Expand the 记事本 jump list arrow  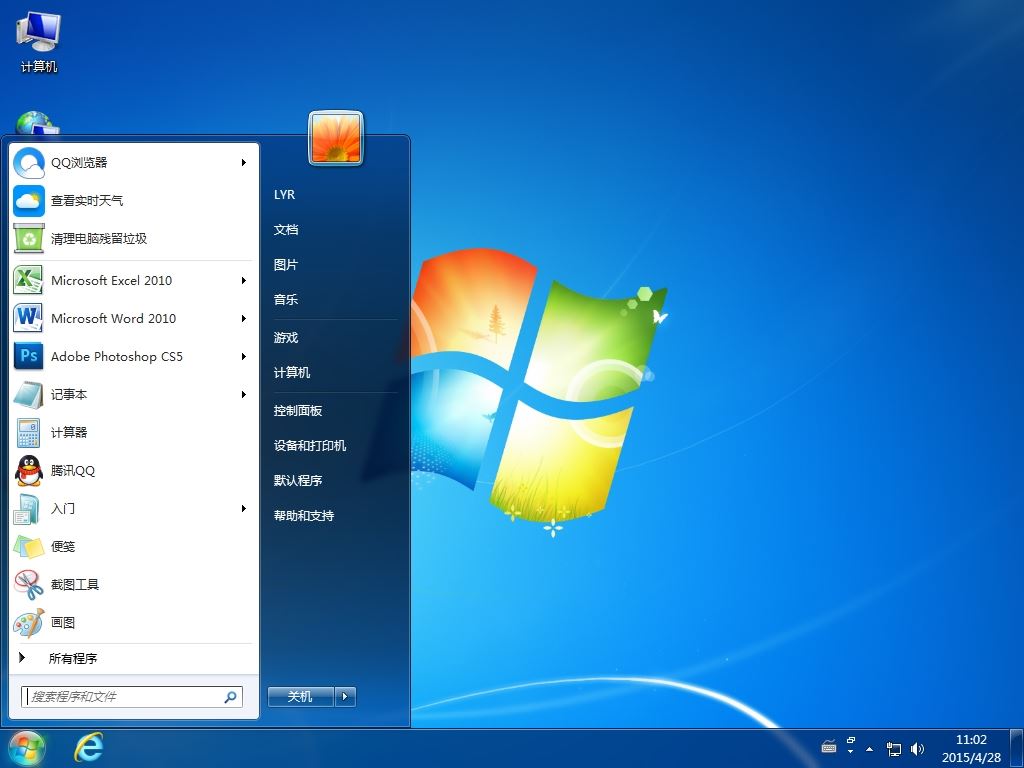coord(244,394)
